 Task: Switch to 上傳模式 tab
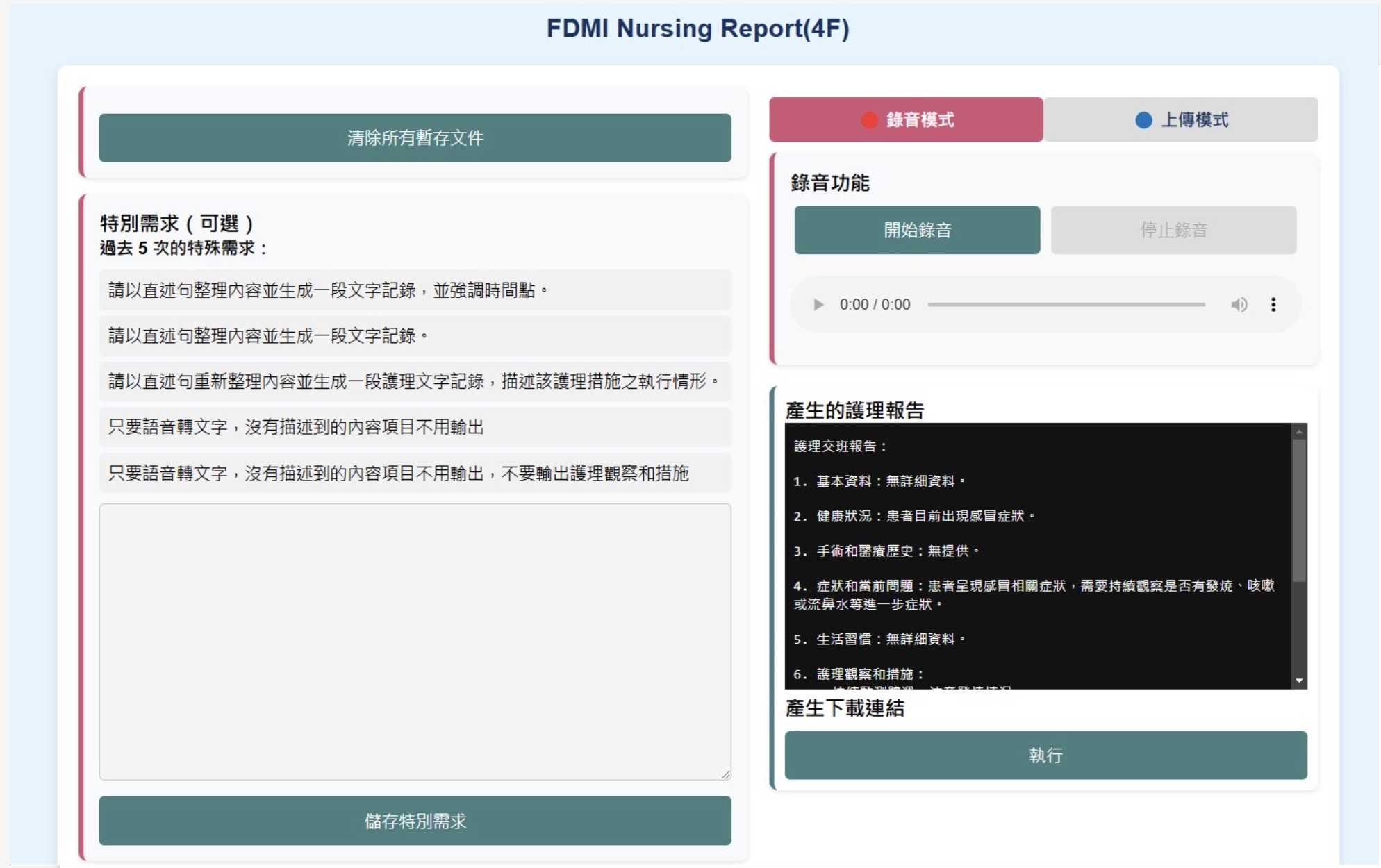(1181, 119)
